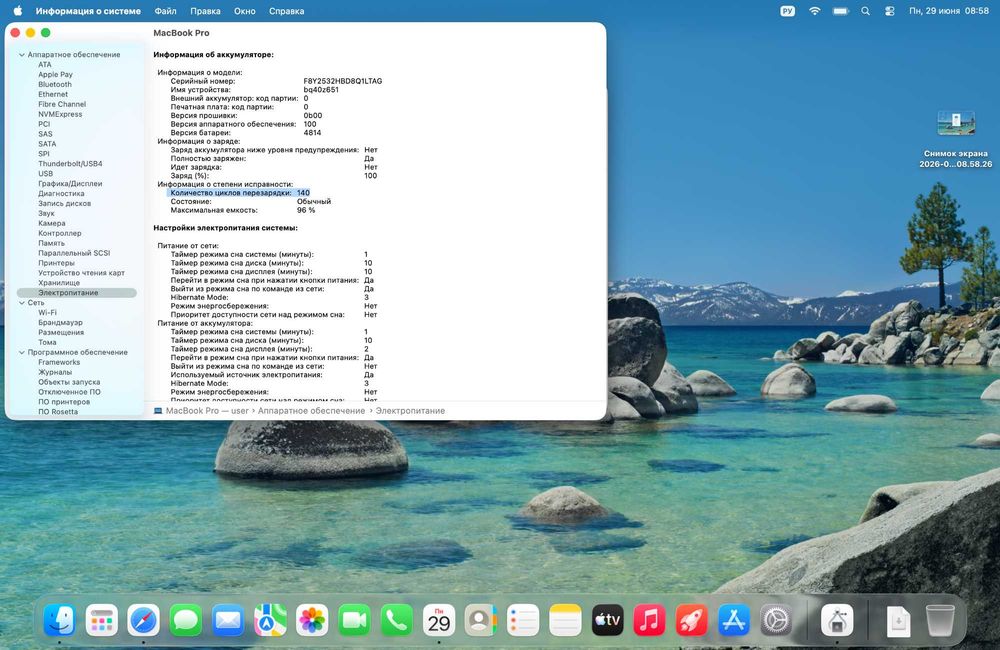
Task: Open the Окно menu
Action: (x=245, y=11)
